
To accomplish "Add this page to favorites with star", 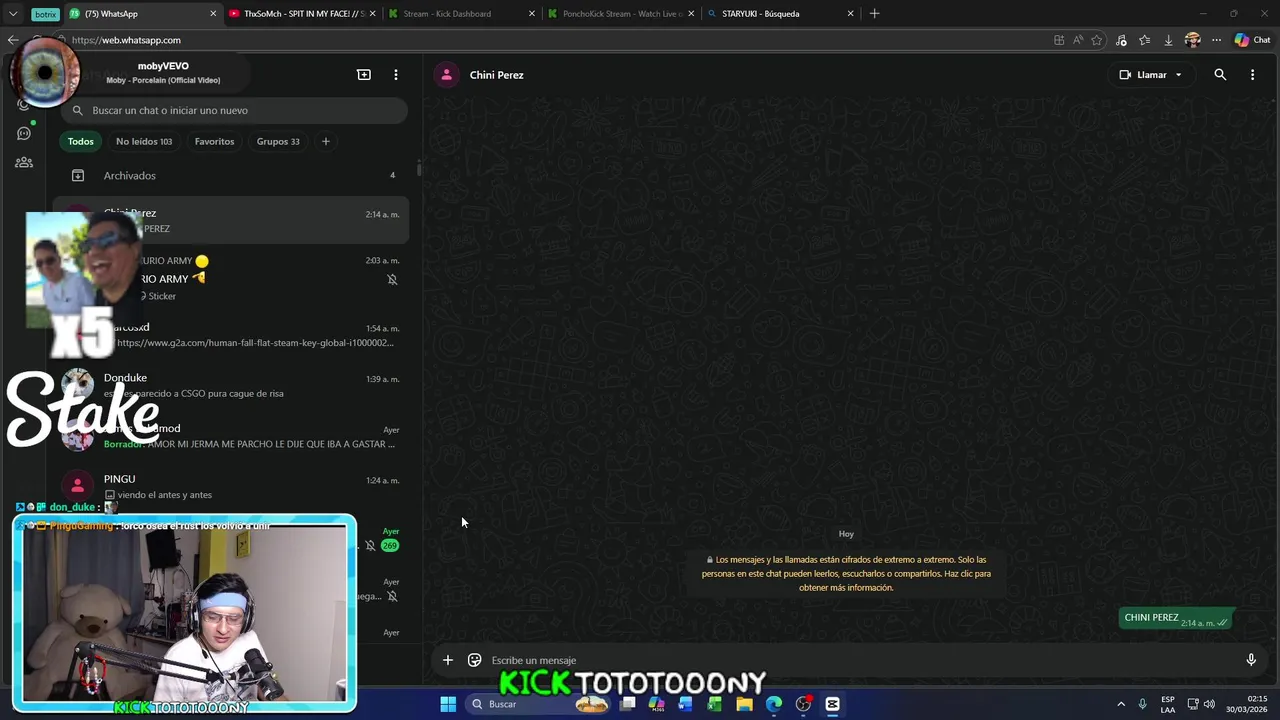I will pyautogui.click(x=1097, y=40).
